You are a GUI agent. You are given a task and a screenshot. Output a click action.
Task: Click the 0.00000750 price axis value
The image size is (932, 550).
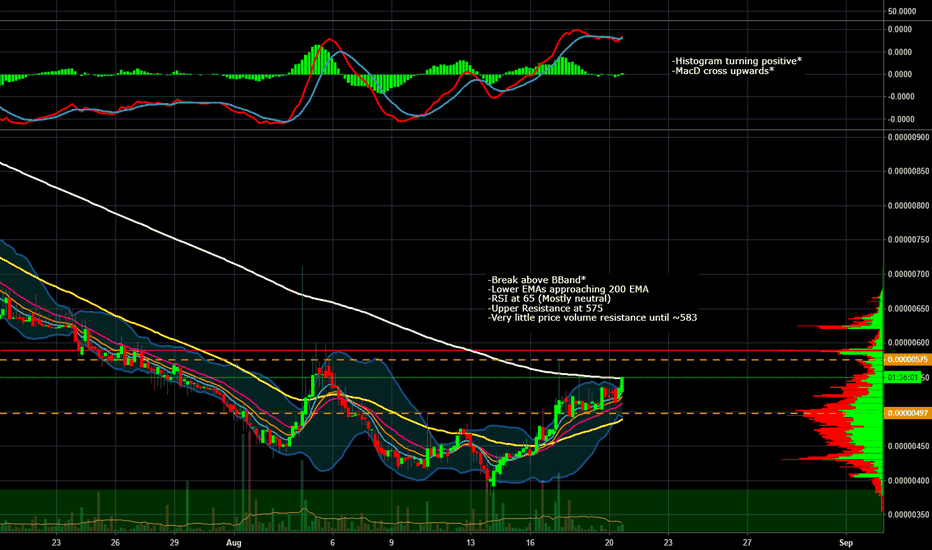[x=908, y=240]
